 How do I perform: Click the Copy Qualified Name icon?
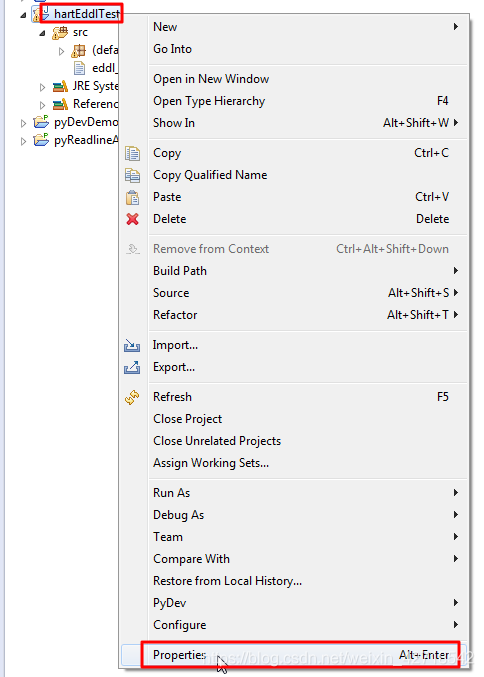(133, 175)
